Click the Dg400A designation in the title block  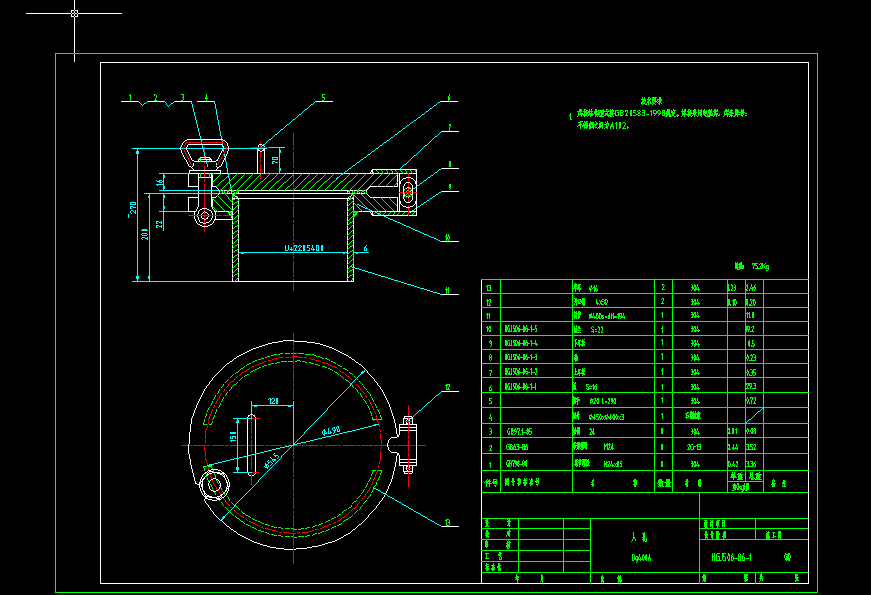[643, 555]
